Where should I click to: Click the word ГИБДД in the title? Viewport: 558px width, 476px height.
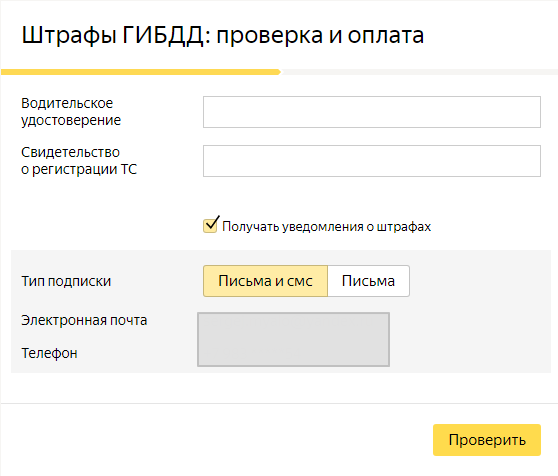pyautogui.click(x=163, y=35)
